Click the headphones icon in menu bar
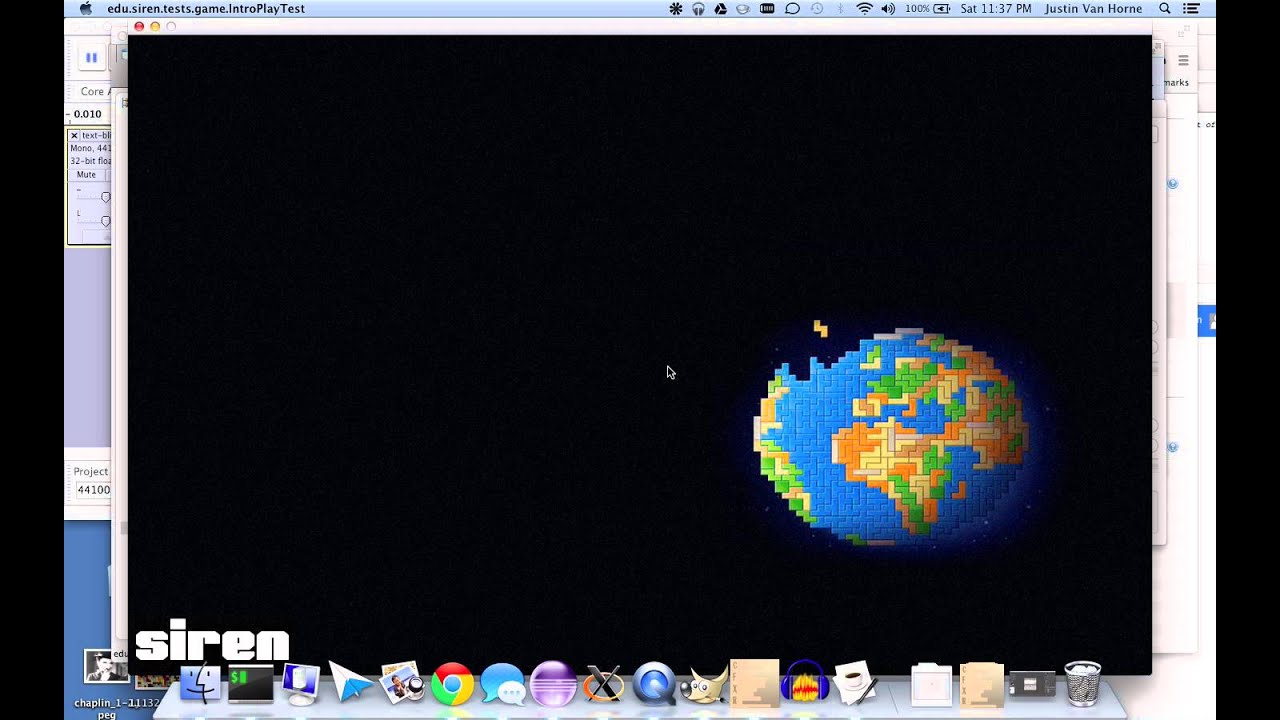The image size is (1280, 720). 698,8
